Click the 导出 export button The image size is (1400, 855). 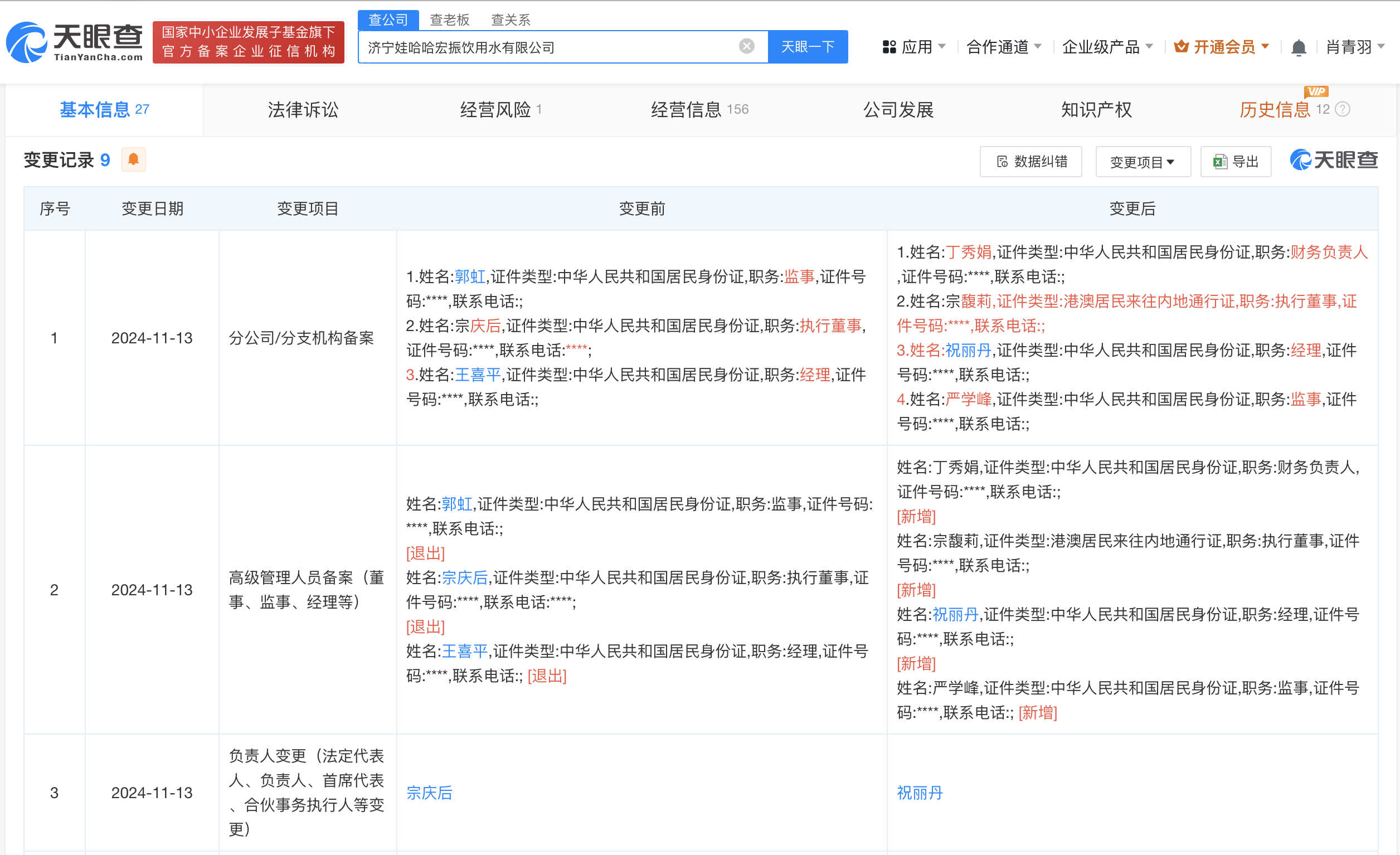[1236, 162]
